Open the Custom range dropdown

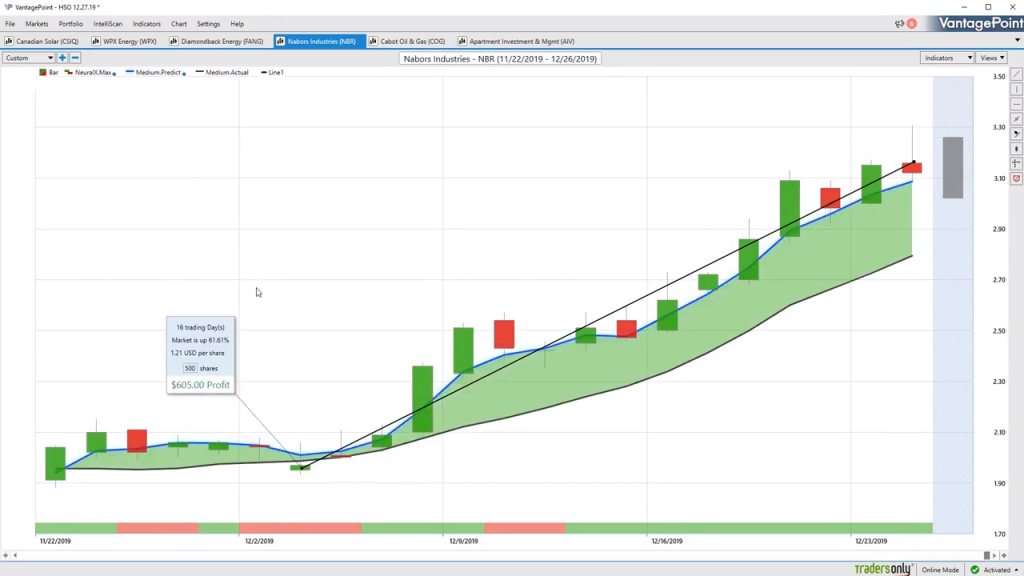[x=28, y=57]
